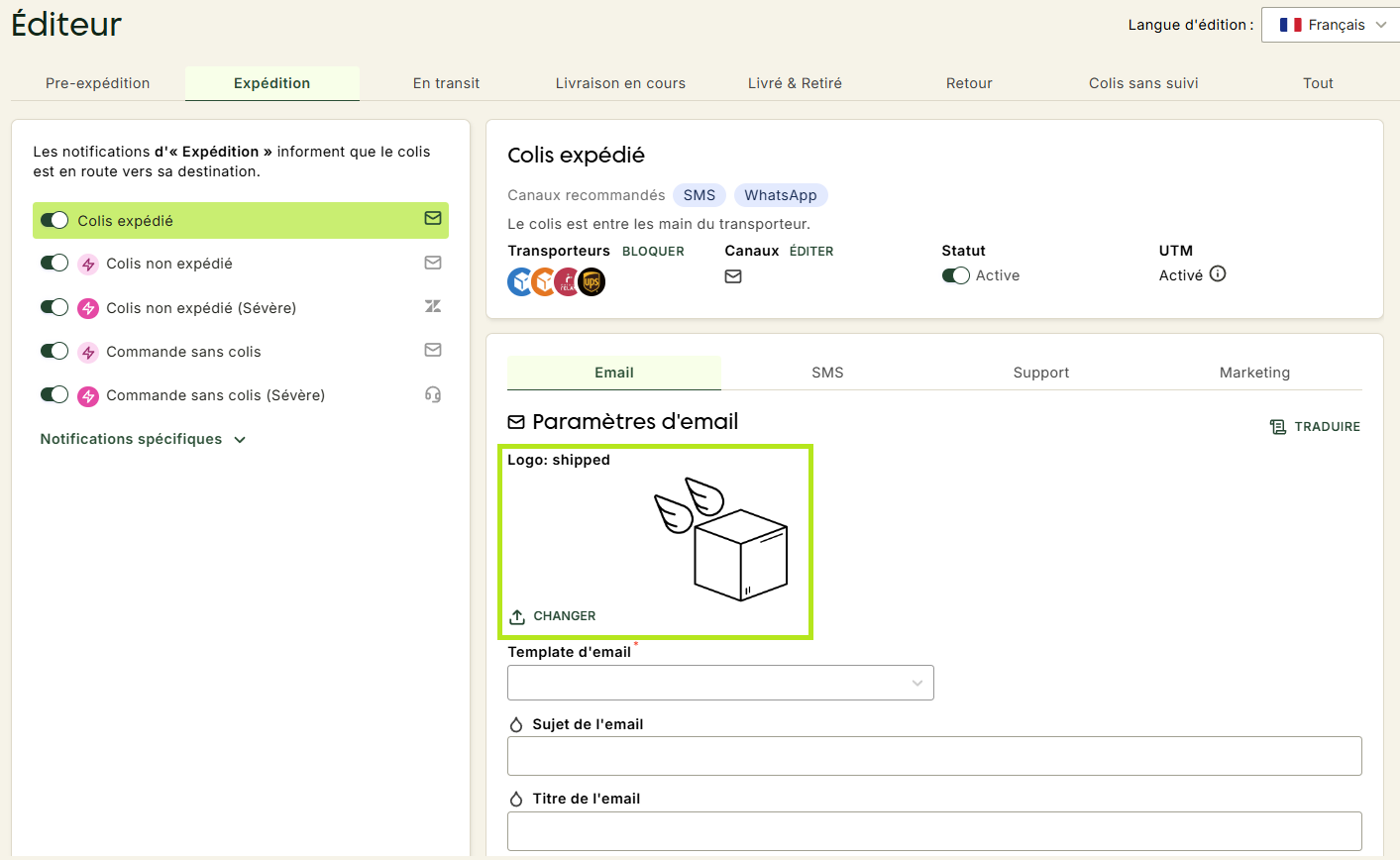Click BLOQUER next to Transporteurs

click(x=653, y=252)
